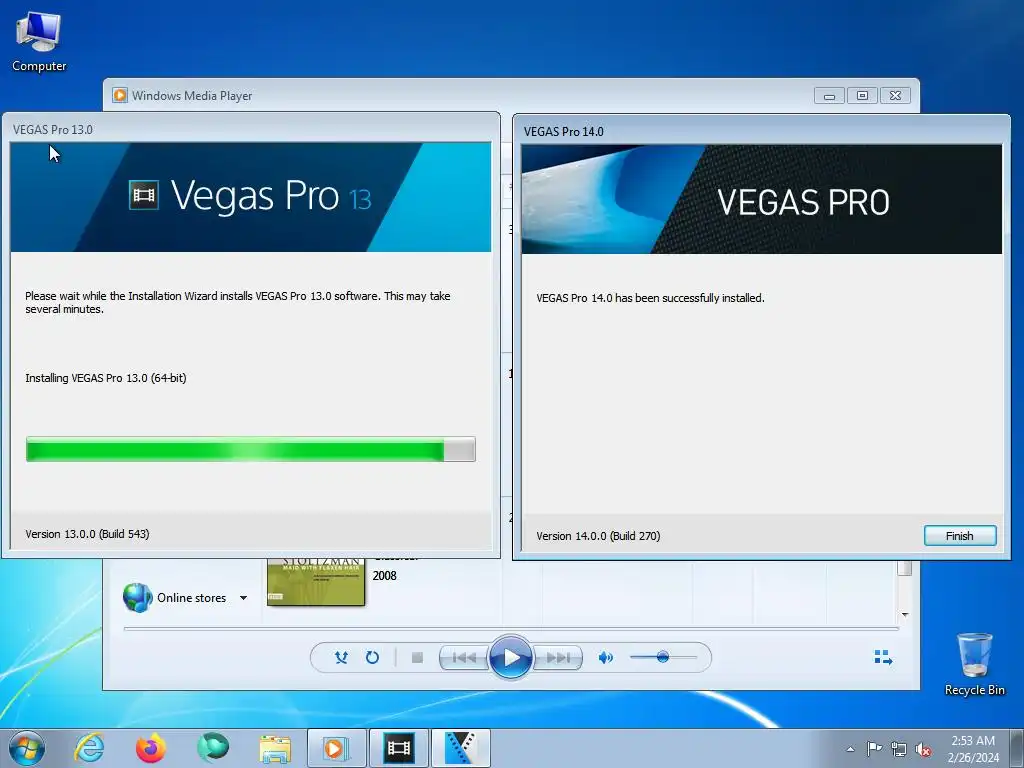
Task: Click Version 14.0.0 (Build 270) text
Action: tap(598, 536)
